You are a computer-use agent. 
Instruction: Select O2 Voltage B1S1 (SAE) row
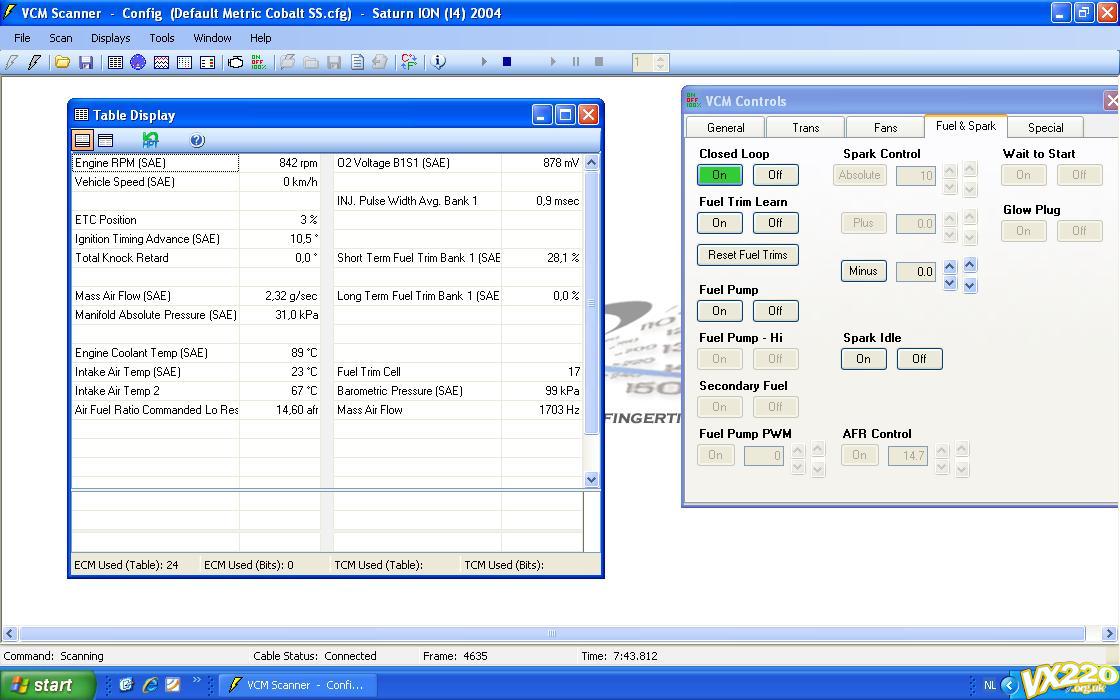pyautogui.click(x=458, y=163)
